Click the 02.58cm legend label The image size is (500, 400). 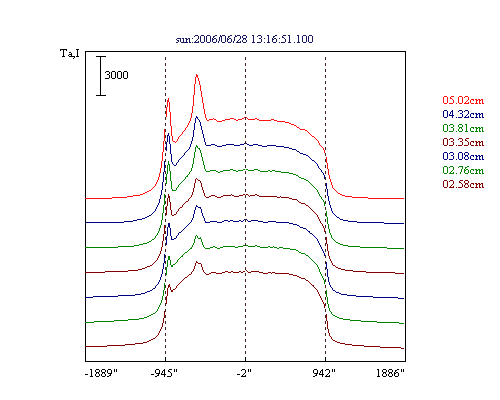[463, 184]
